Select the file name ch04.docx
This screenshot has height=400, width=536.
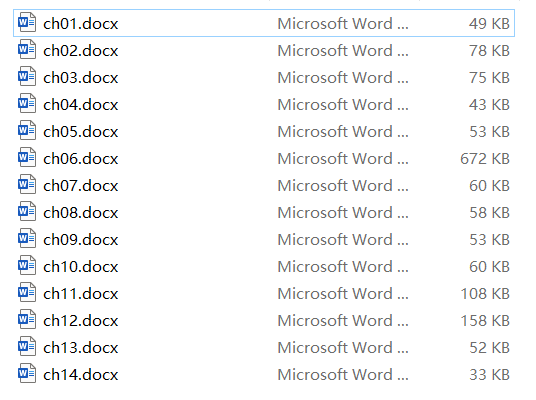pyautogui.click(x=81, y=105)
